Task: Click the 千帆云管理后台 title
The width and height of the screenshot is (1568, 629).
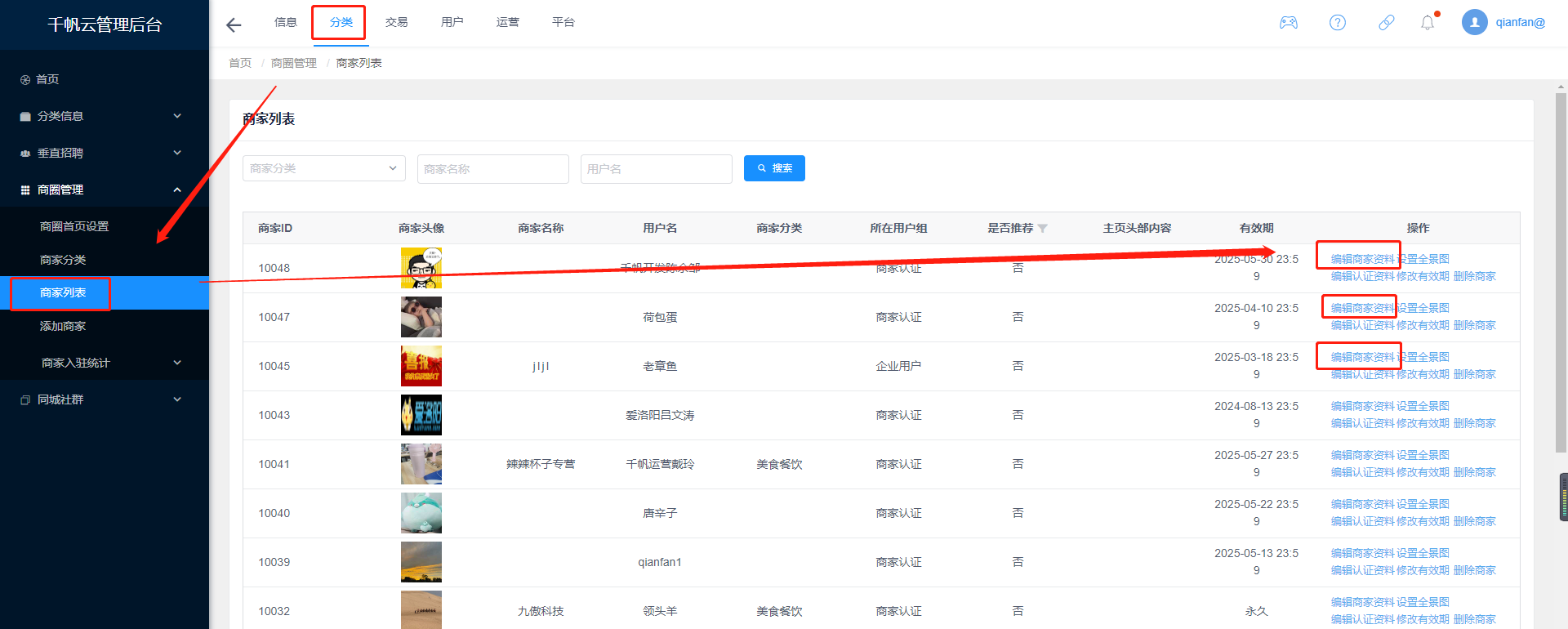Action: pyautogui.click(x=105, y=25)
